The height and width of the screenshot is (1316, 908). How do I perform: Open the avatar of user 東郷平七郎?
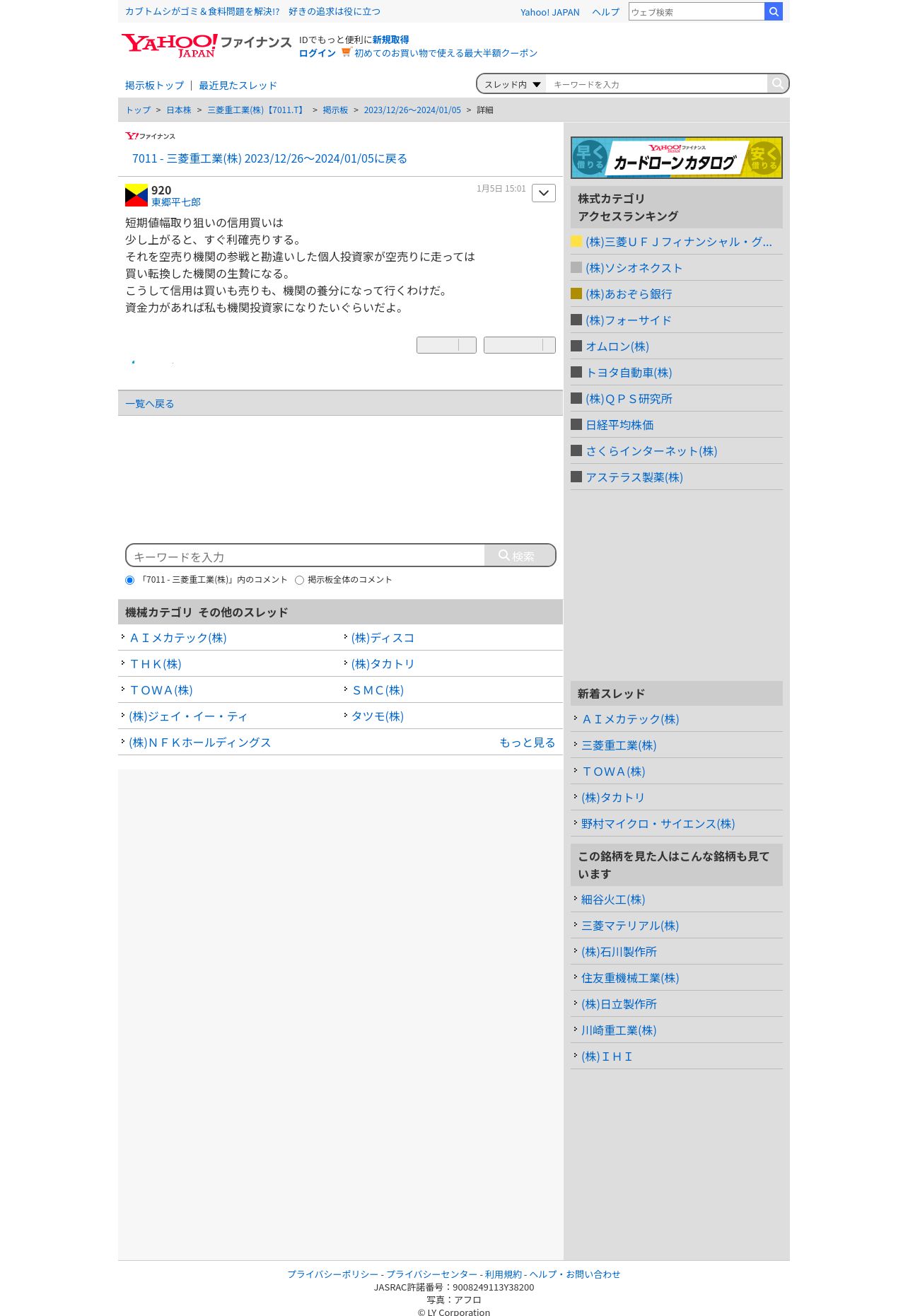point(136,195)
